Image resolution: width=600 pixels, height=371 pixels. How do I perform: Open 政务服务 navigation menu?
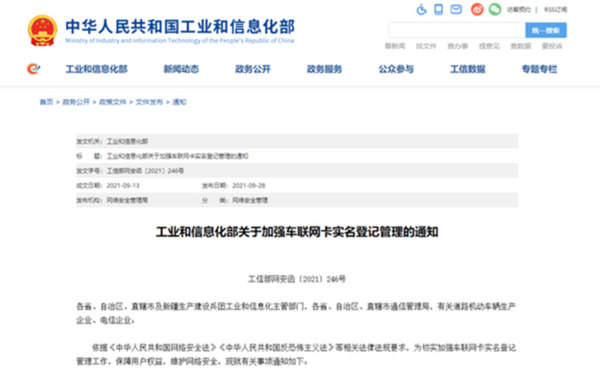pyautogui.click(x=324, y=69)
